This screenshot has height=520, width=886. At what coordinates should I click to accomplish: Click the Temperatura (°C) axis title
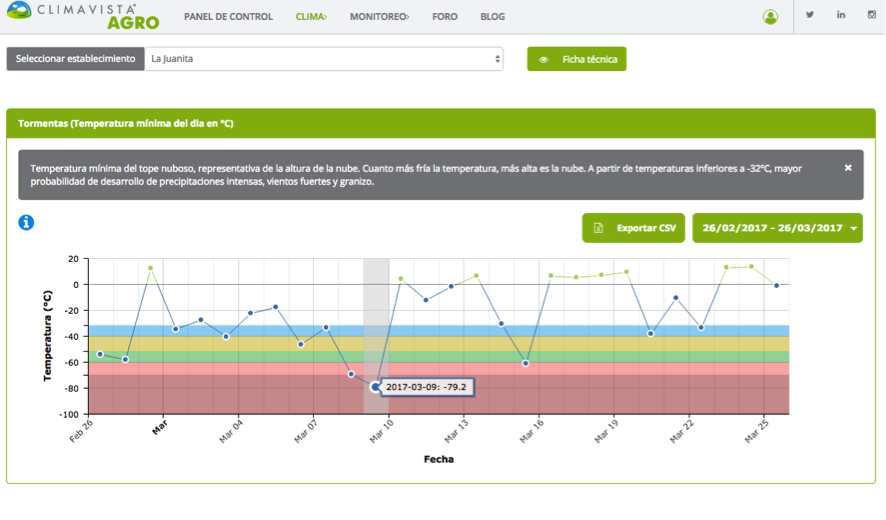[x=47, y=336]
